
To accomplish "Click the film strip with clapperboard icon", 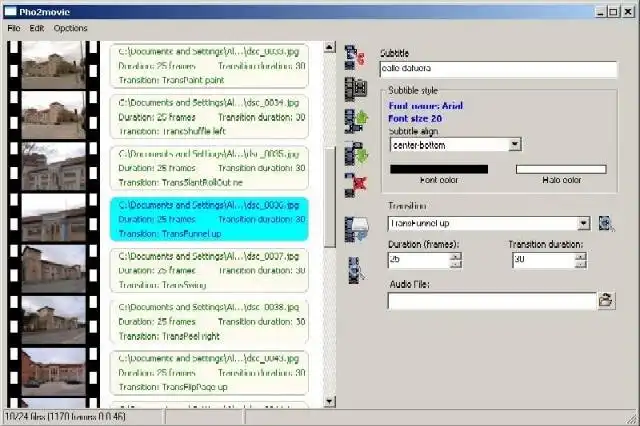I will tap(356, 89).
